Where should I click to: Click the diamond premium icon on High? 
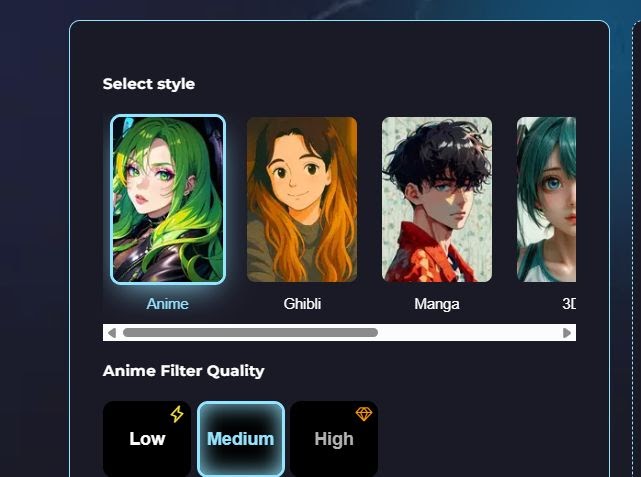click(x=363, y=414)
